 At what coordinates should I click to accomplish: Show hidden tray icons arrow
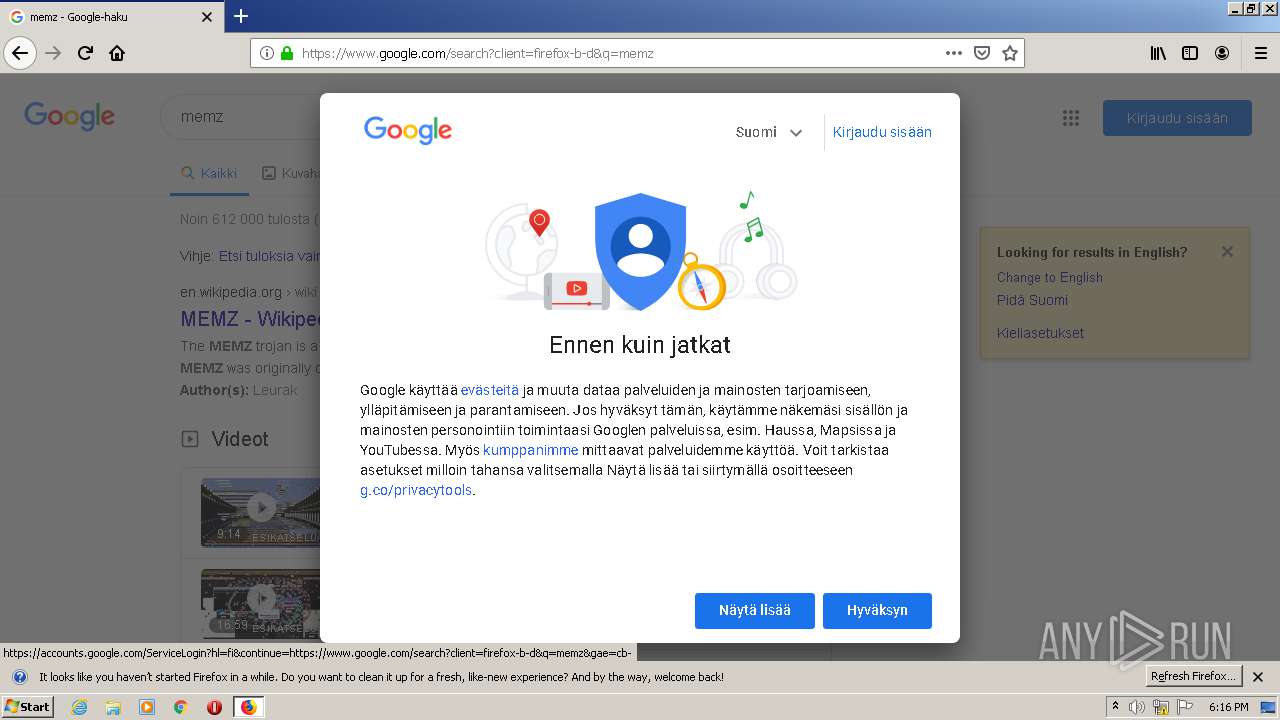coord(1116,707)
